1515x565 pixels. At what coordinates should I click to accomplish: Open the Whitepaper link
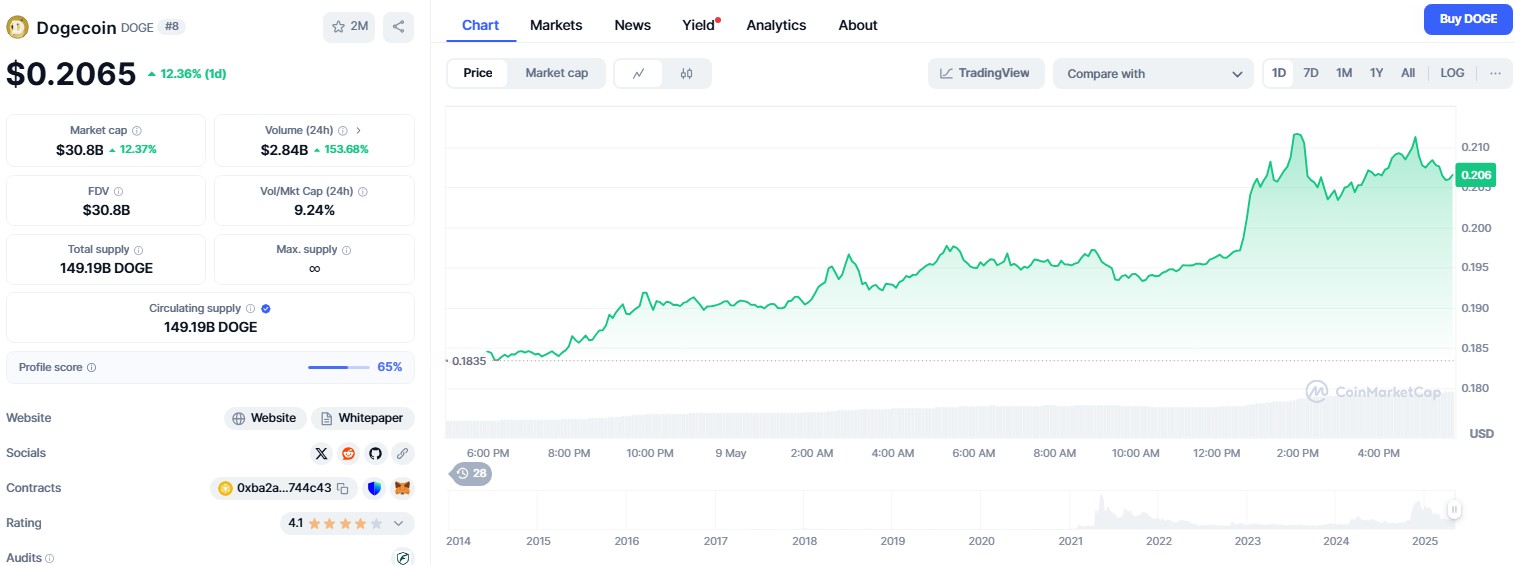[x=363, y=418]
